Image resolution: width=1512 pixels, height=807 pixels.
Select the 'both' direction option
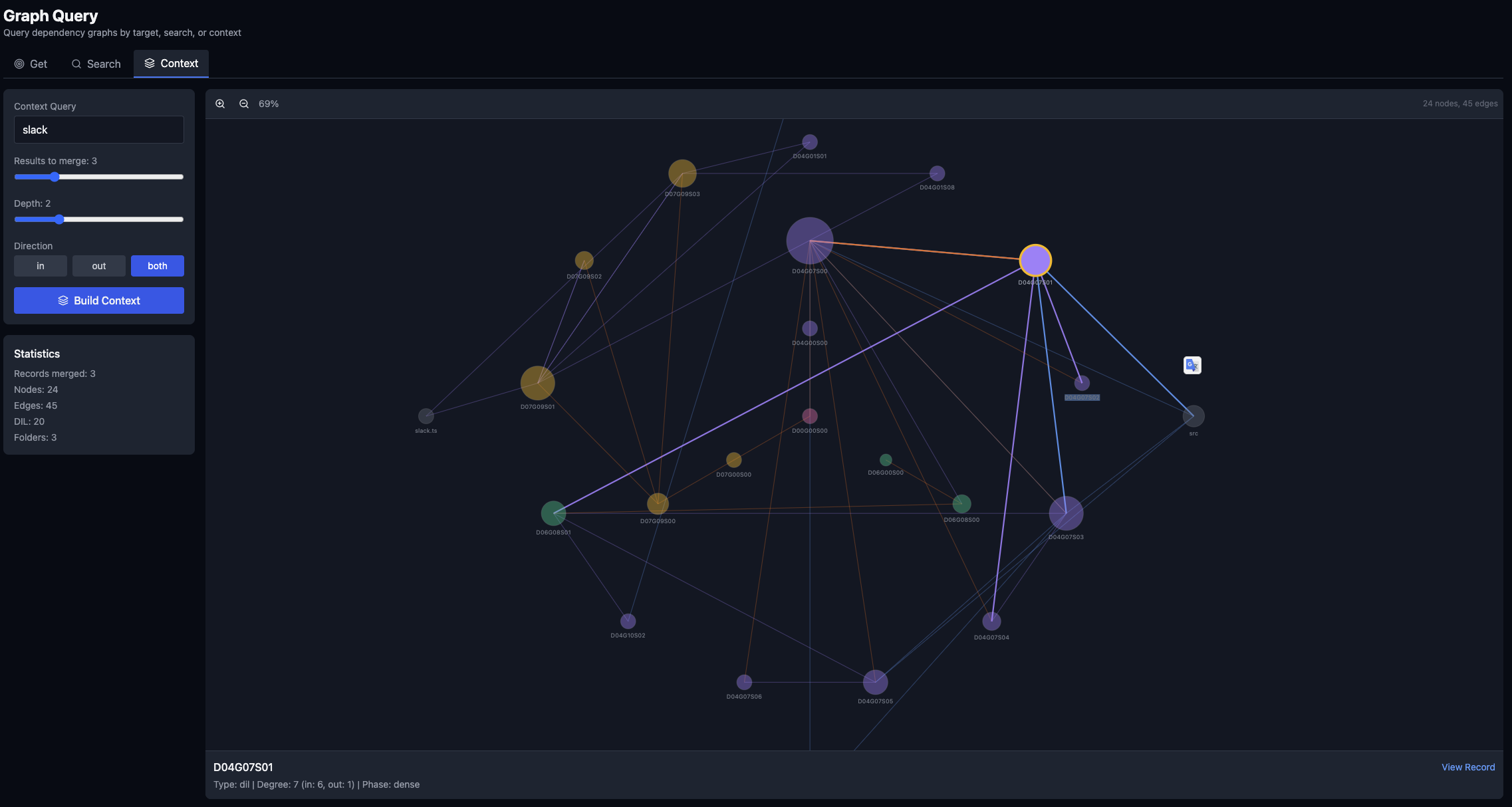(157, 266)
